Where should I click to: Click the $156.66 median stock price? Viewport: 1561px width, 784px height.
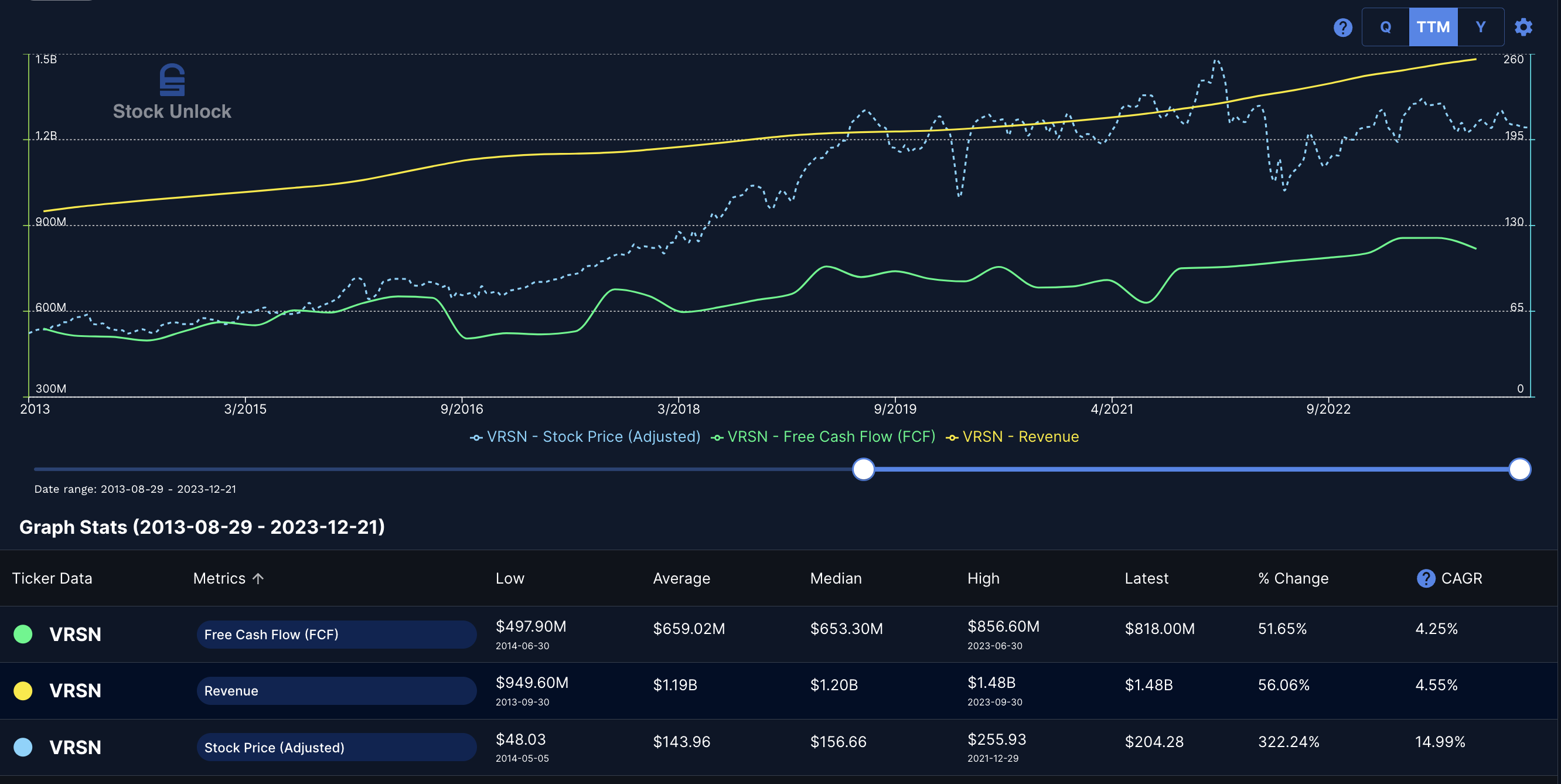[x=838, y=742]
